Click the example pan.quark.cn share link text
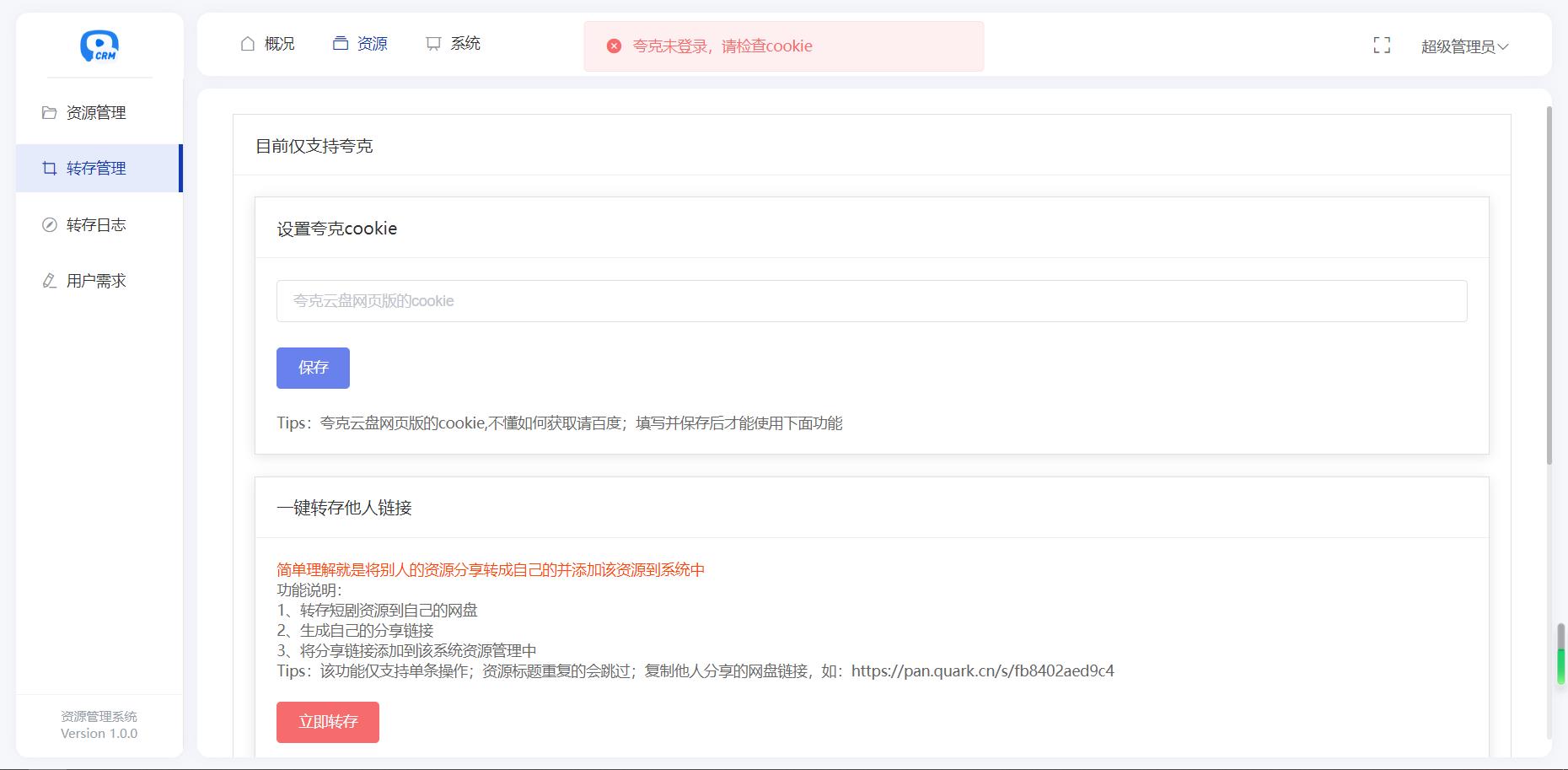The width and height of the screenshot is (1568, 770). (x=983, y=671)
